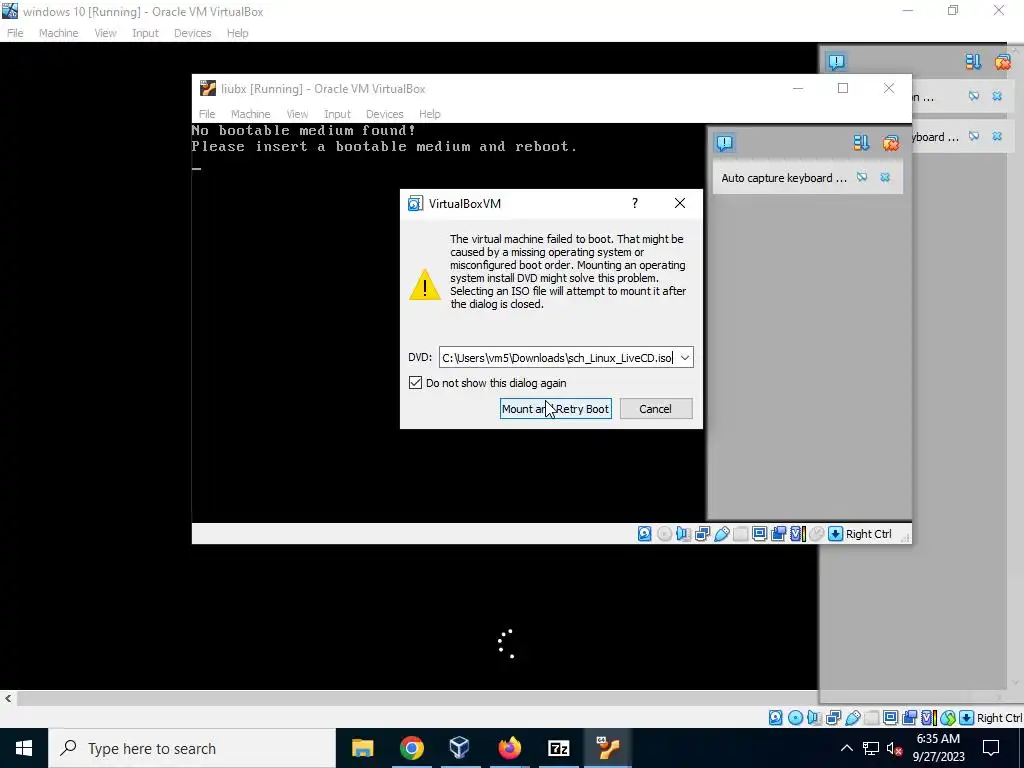The height and width of the screenshot is (768, 1024).
Task: Open File Explorer from the taskbar
Action: [362, 748]
